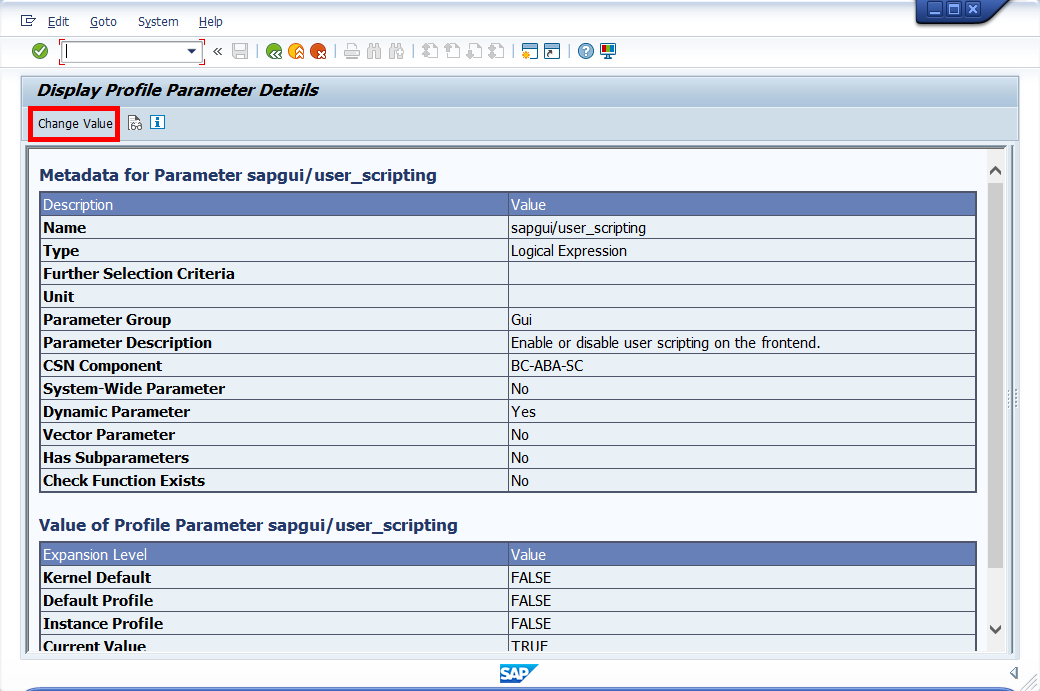1040x691 pixels.
Task: Click the 'No' Has Subparameters value
Action: [x=742, y=458]
